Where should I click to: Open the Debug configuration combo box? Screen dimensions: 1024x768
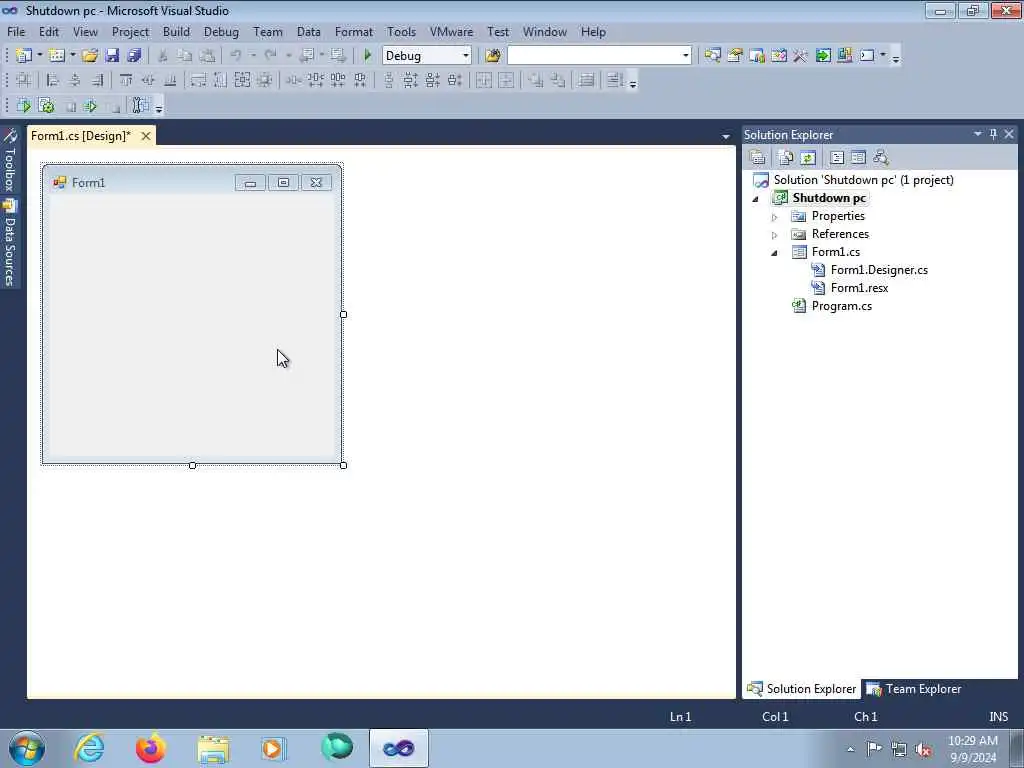[x=426, y=56]
